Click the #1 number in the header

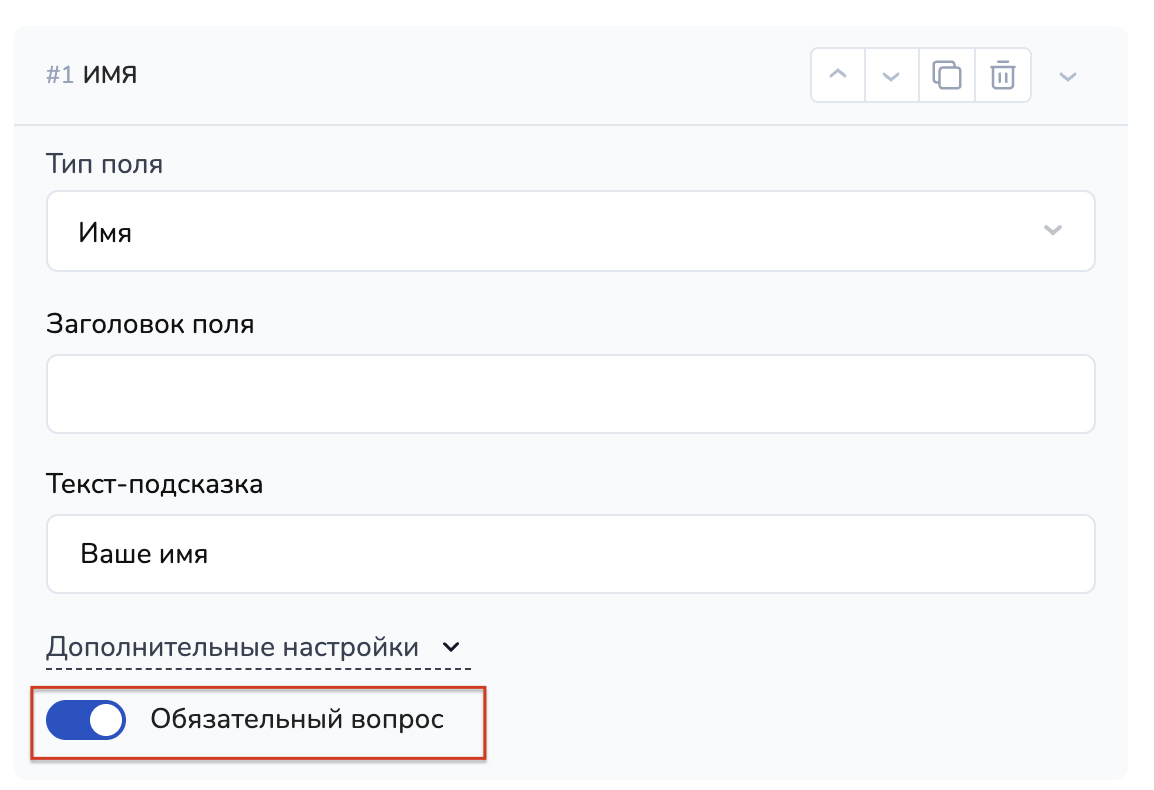click(60, 76)
